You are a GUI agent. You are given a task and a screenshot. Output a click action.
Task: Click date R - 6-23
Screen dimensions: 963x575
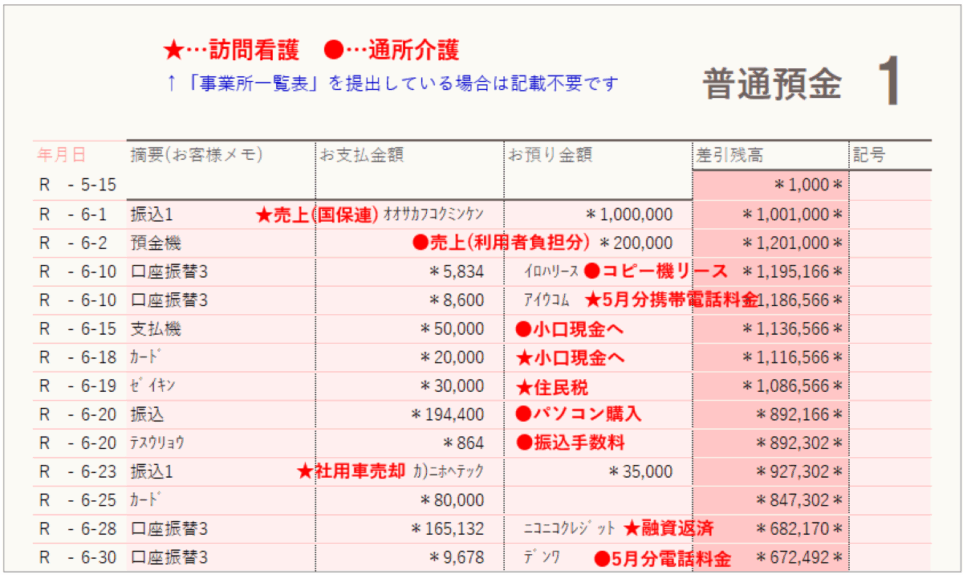click(x=77, y=472)
